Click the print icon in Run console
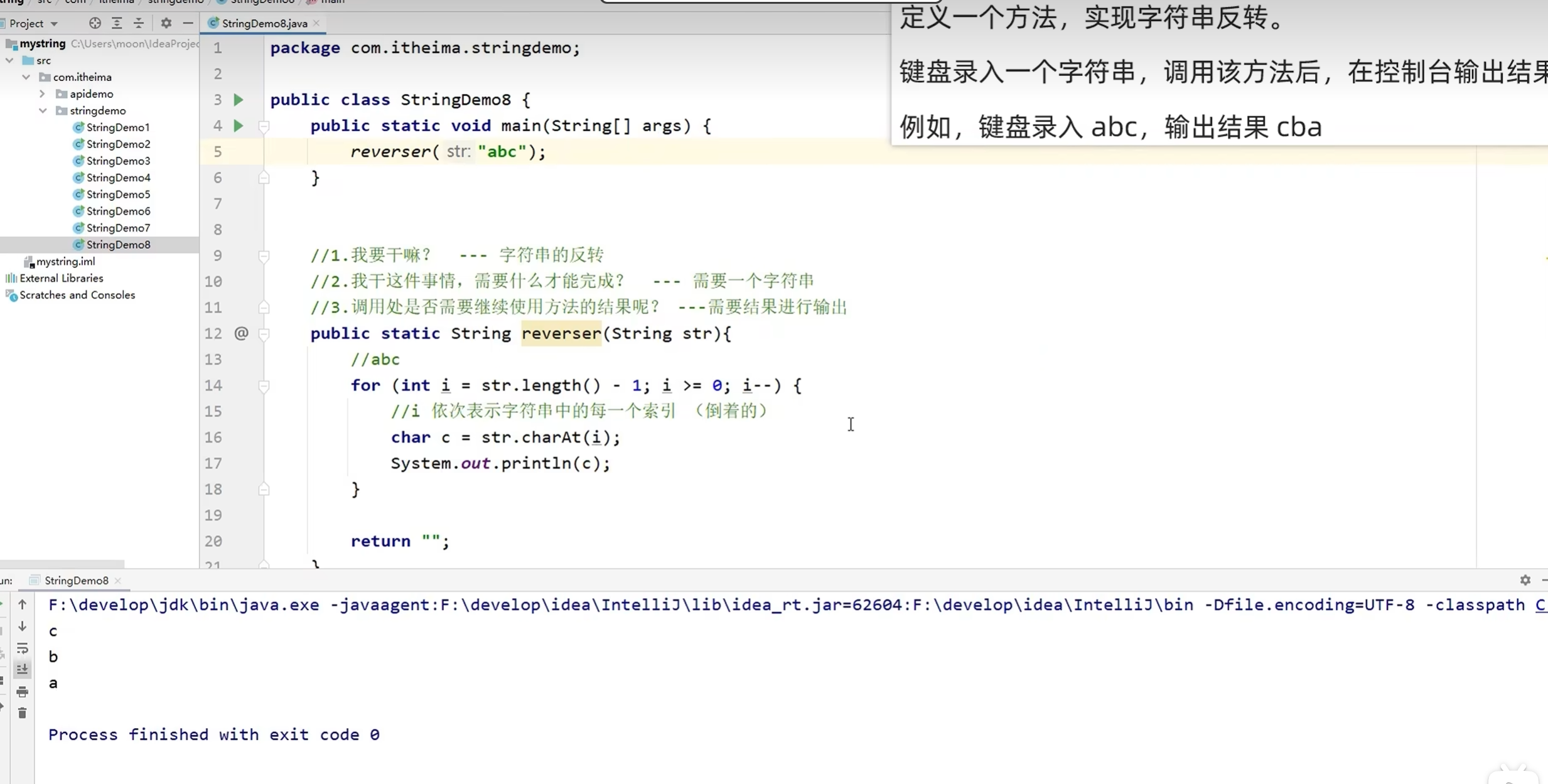 pyautogui.click(x=22, y=692)
